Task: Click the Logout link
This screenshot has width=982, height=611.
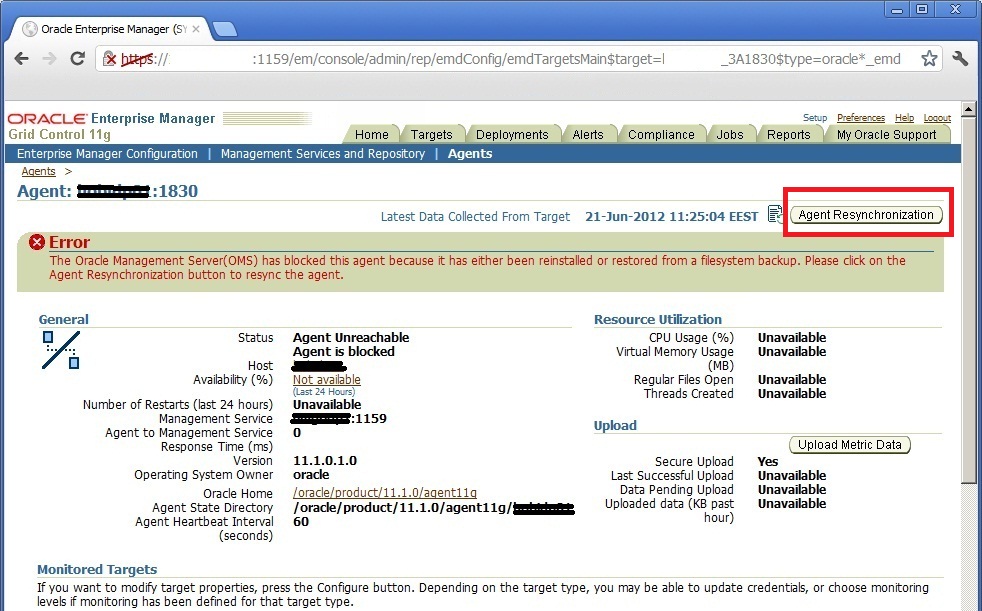Action: point(937,118)
